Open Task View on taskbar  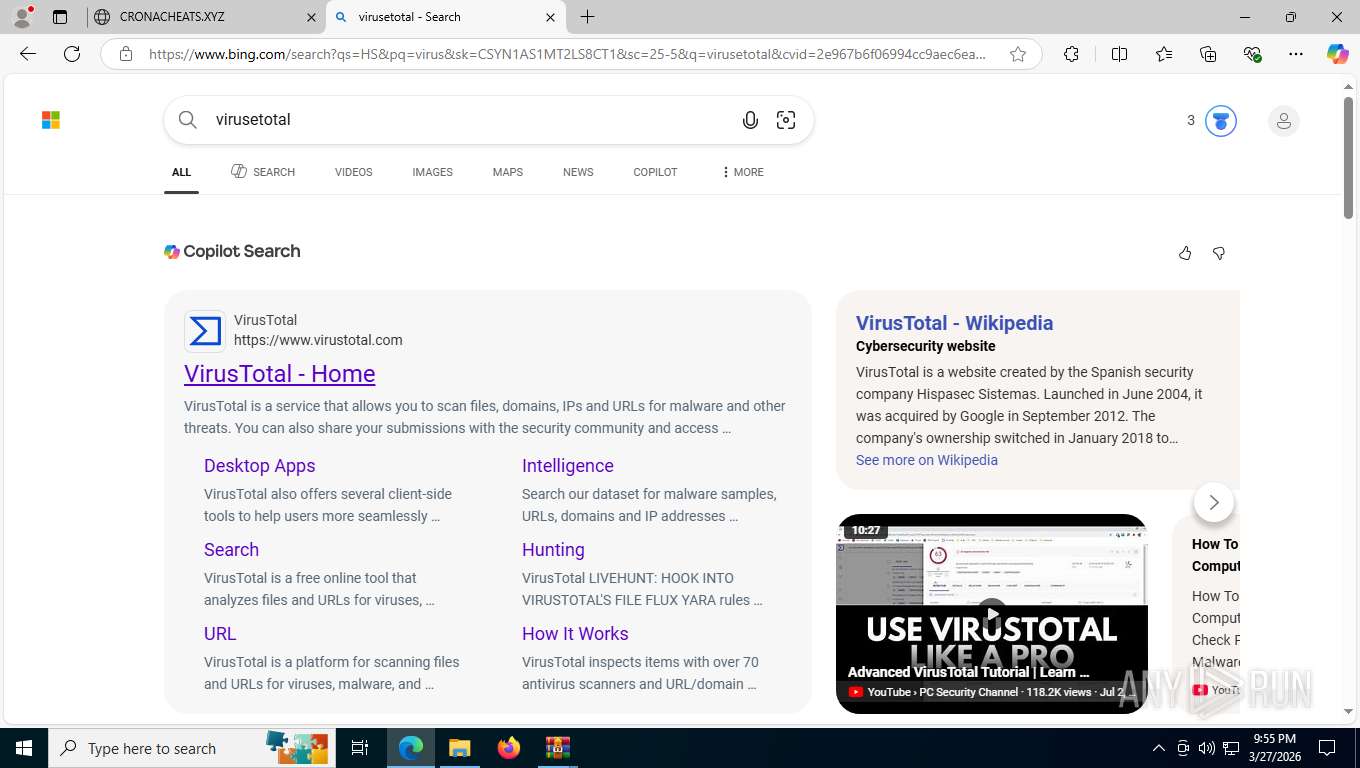(360, 748)
